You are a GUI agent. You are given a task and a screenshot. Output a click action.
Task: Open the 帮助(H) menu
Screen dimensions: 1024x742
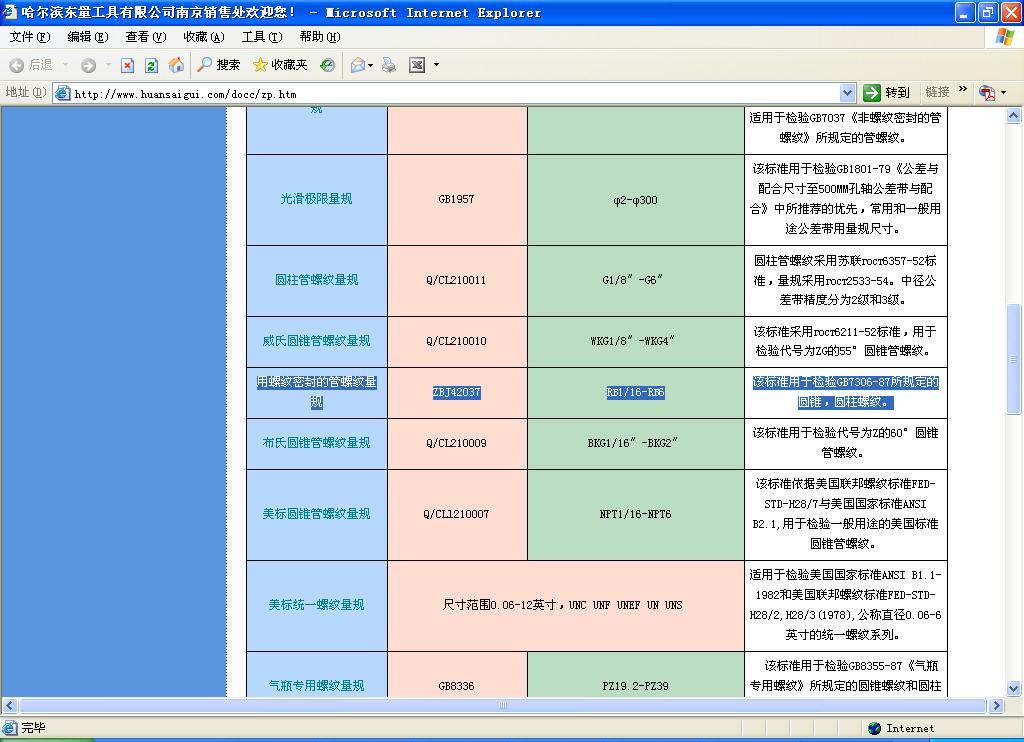point(320,37)
